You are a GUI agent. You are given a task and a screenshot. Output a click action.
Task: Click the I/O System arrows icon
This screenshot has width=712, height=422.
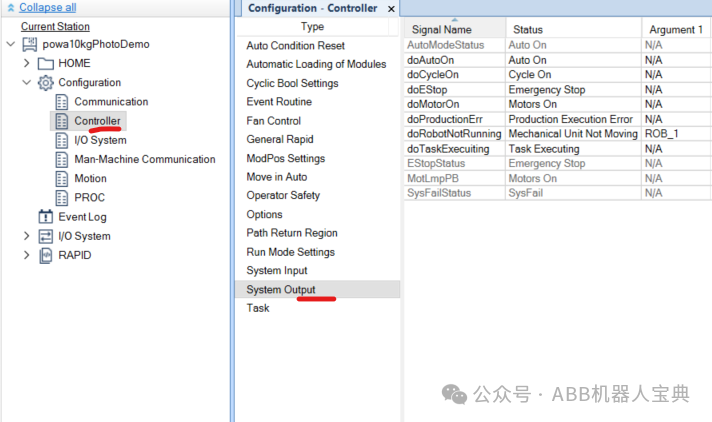(x=45, y=236)
